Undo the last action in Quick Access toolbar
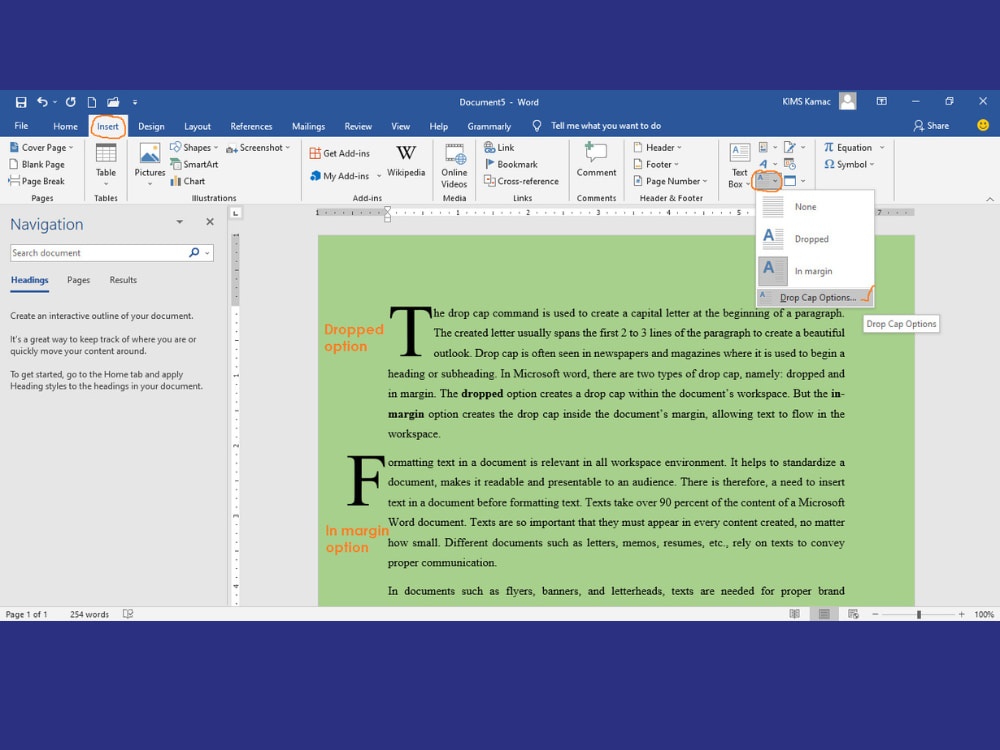The image size is (1000, 750). [x=42, y=102]
